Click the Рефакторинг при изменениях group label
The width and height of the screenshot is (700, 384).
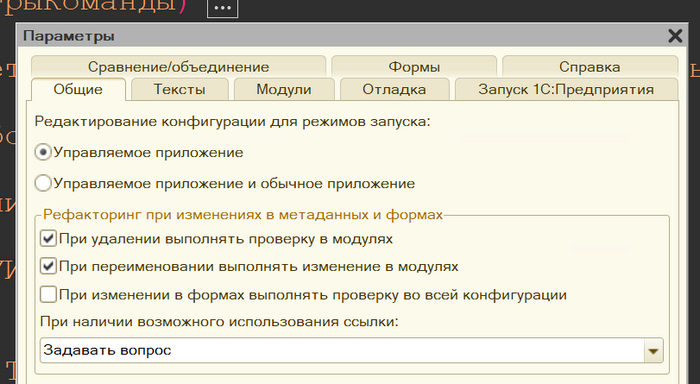(x=243, y=215)
